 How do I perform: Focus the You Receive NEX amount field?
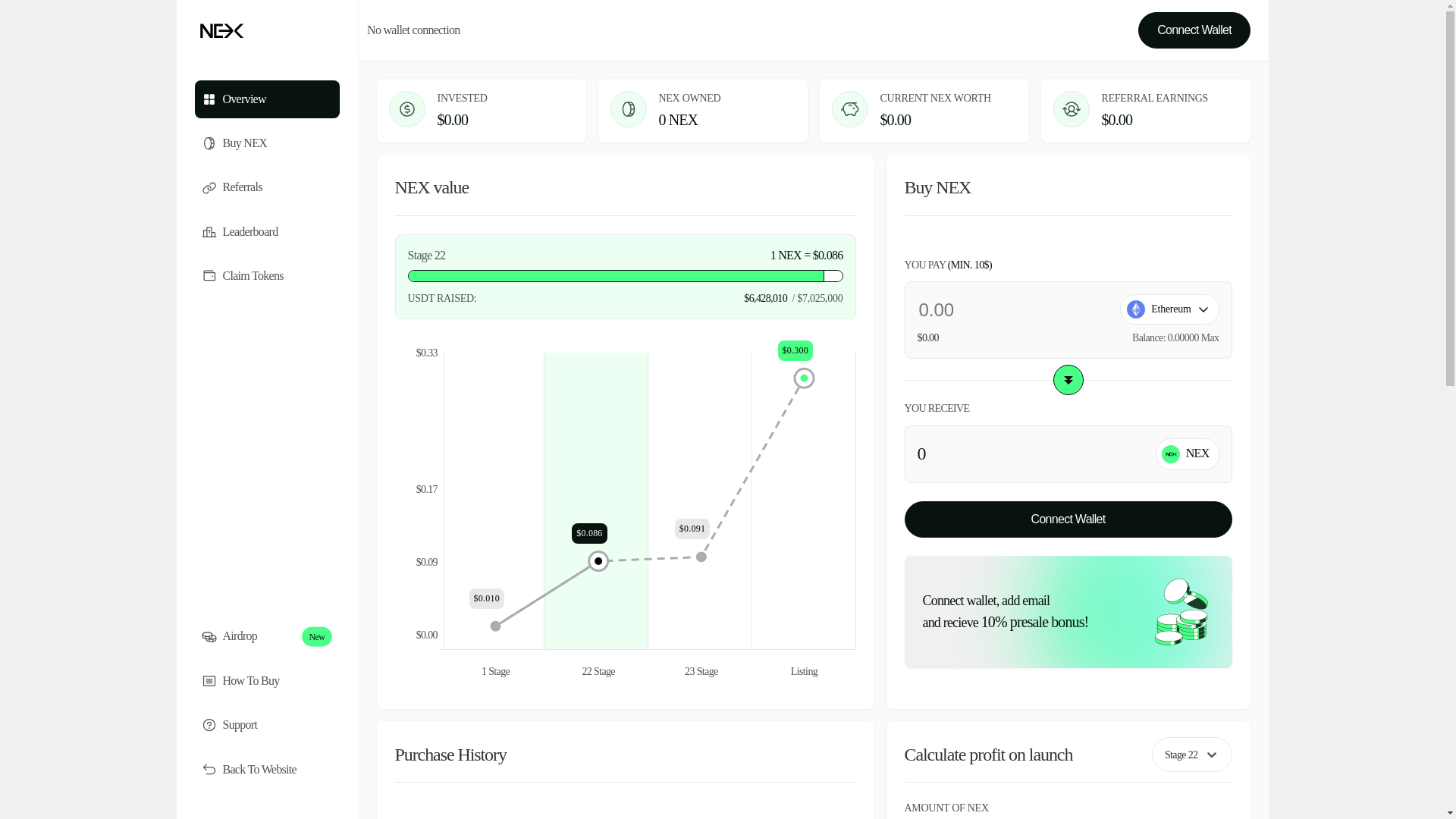1031,453
